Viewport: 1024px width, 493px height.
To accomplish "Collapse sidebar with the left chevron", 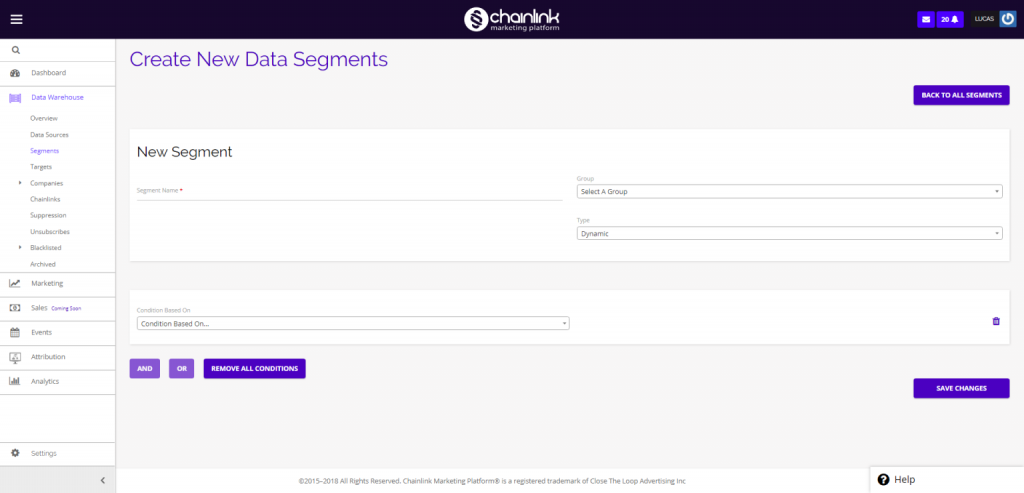I will (x=103, y=481).
